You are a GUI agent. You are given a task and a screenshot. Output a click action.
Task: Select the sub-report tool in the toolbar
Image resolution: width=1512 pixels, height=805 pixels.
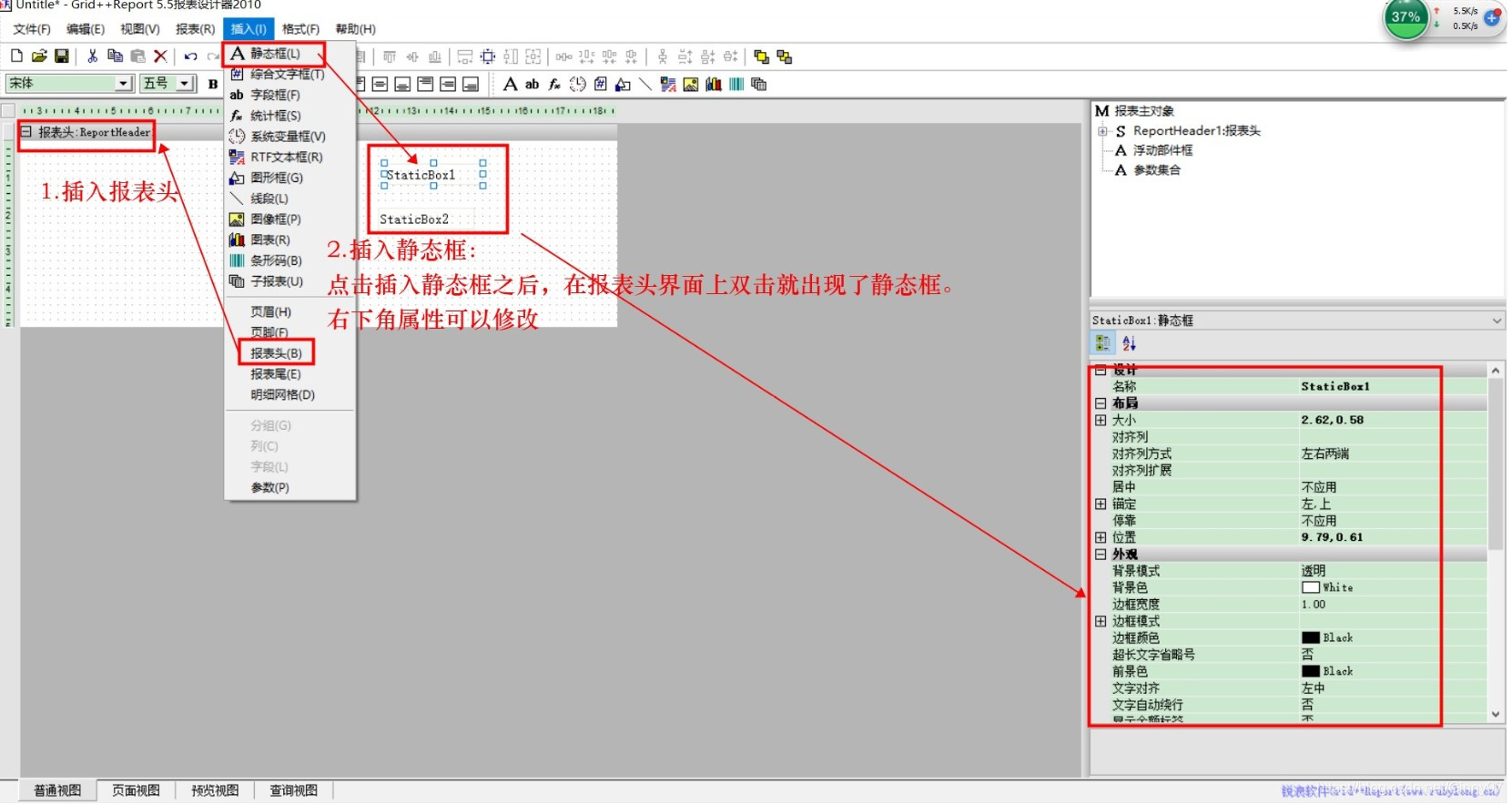[759, 84]
